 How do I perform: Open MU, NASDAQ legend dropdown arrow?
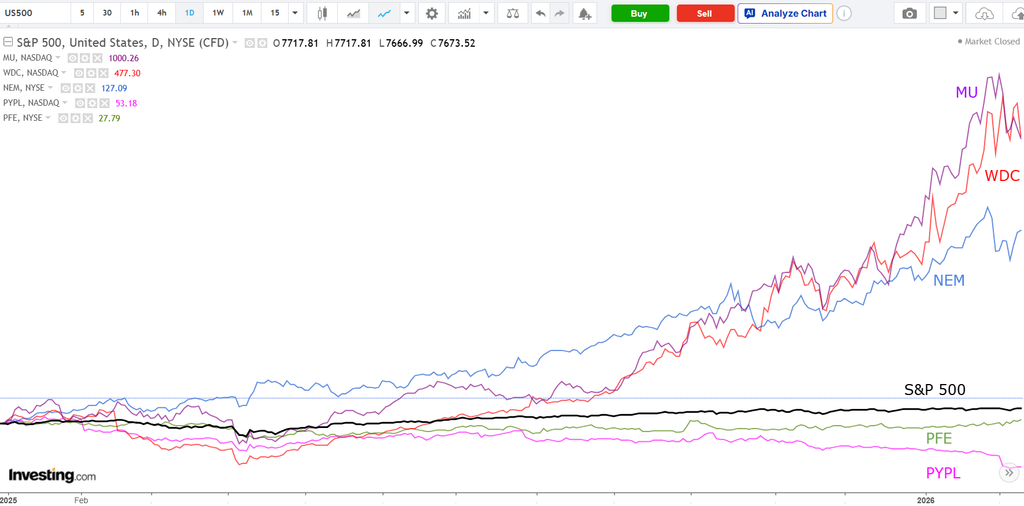click(57, 57)
